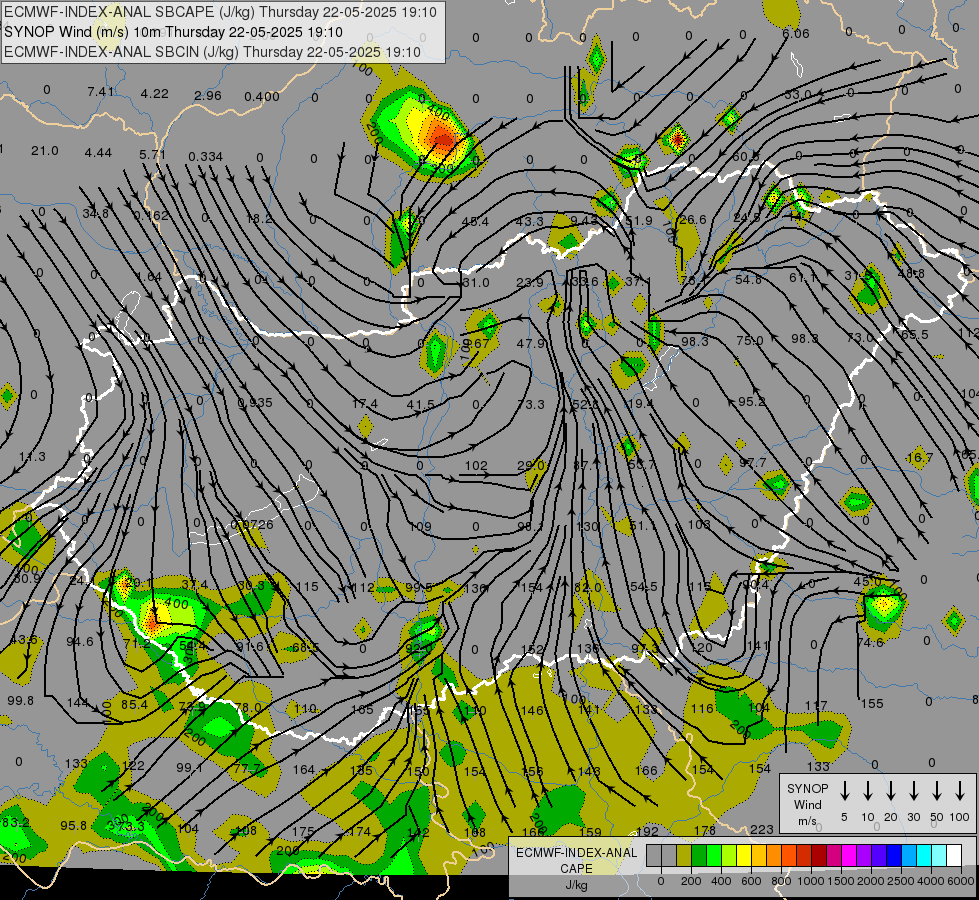Image resolution: width=979 pixels, height=900 pixels.
Task: Click the wind arrow above the 10 m/s label
Action: click(x=868, y=791)
